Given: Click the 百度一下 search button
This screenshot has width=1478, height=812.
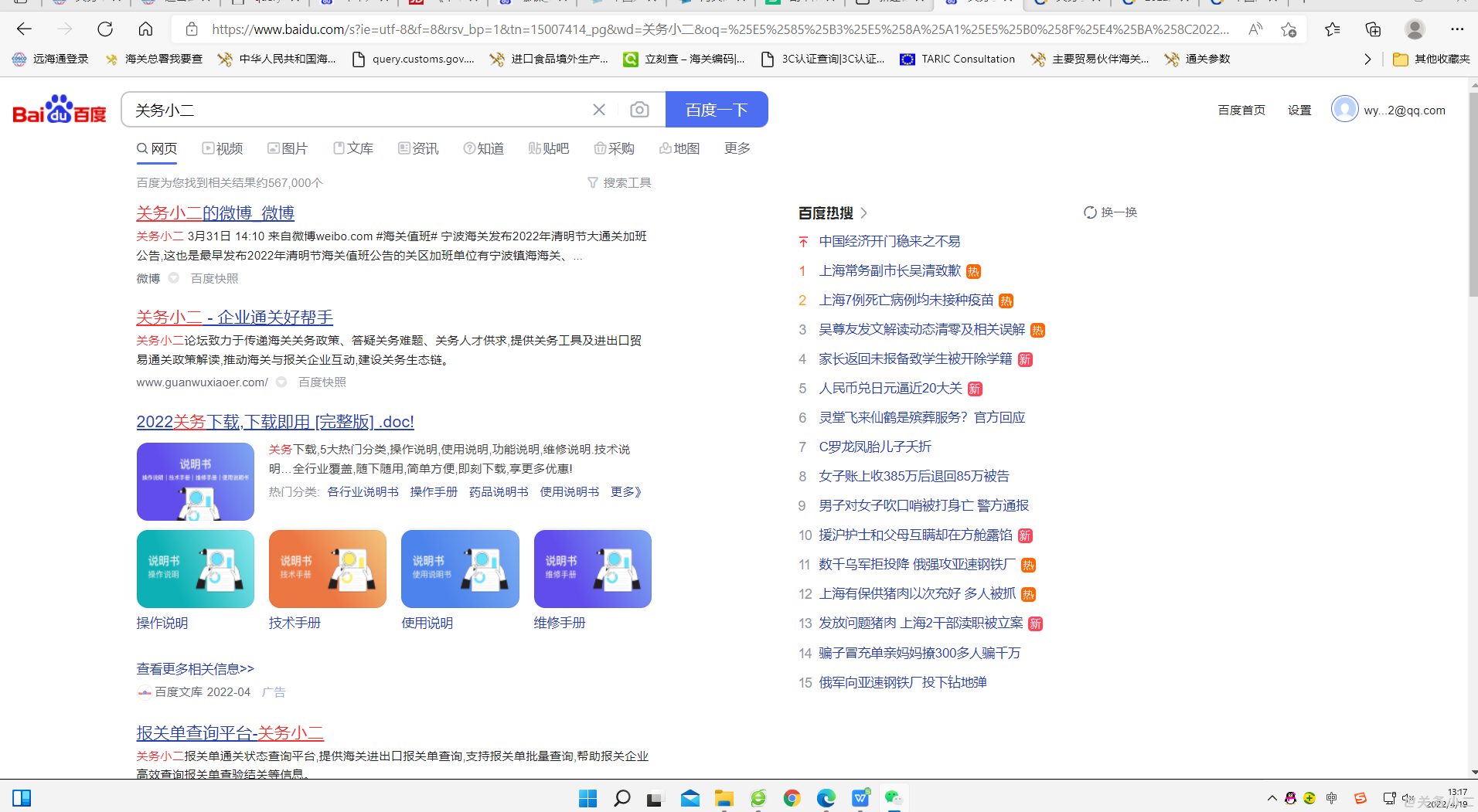Looking at the screenshot, I should click(717, 110).
